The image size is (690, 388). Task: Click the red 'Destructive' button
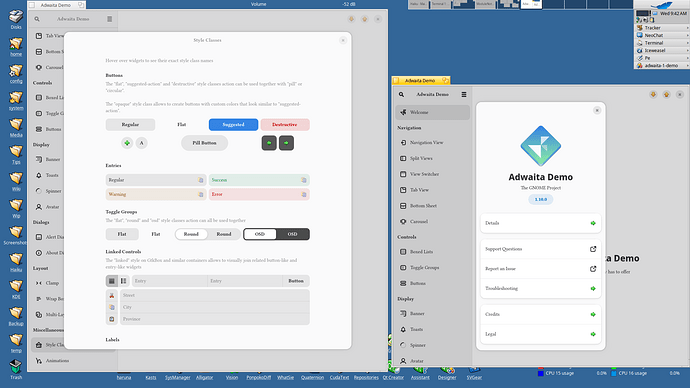pyautogui.click(x=285, y=124)
